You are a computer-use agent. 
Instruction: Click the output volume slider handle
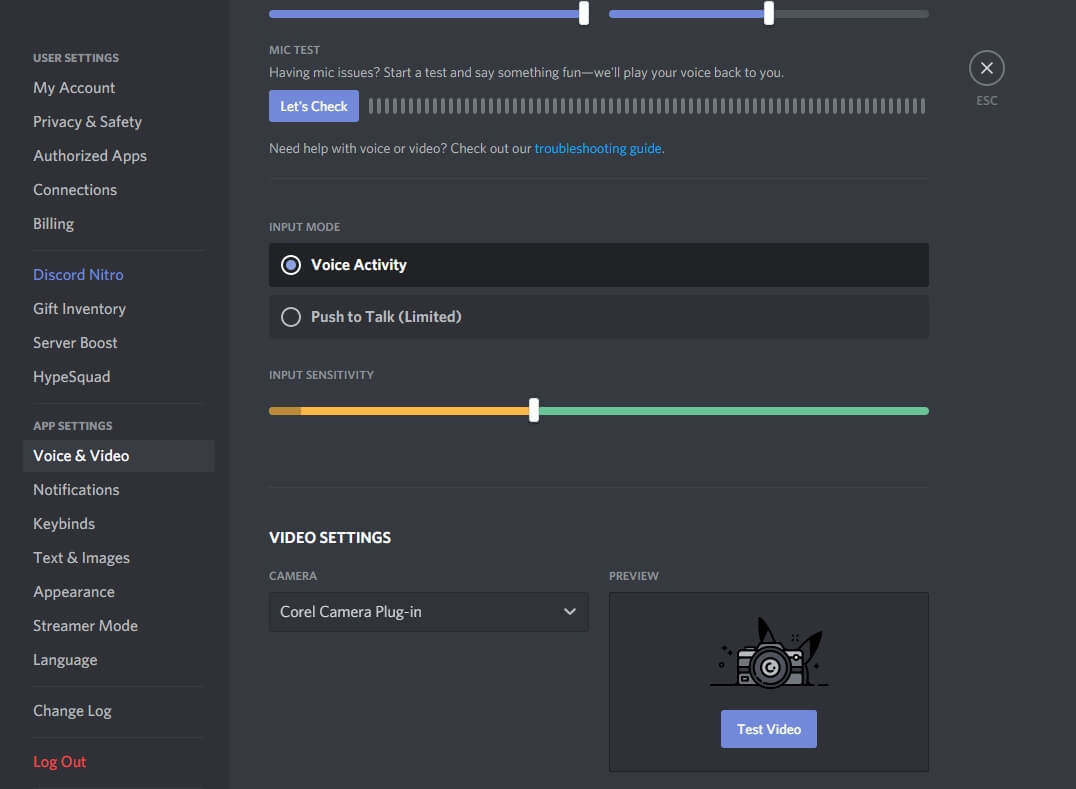[769, 12]
